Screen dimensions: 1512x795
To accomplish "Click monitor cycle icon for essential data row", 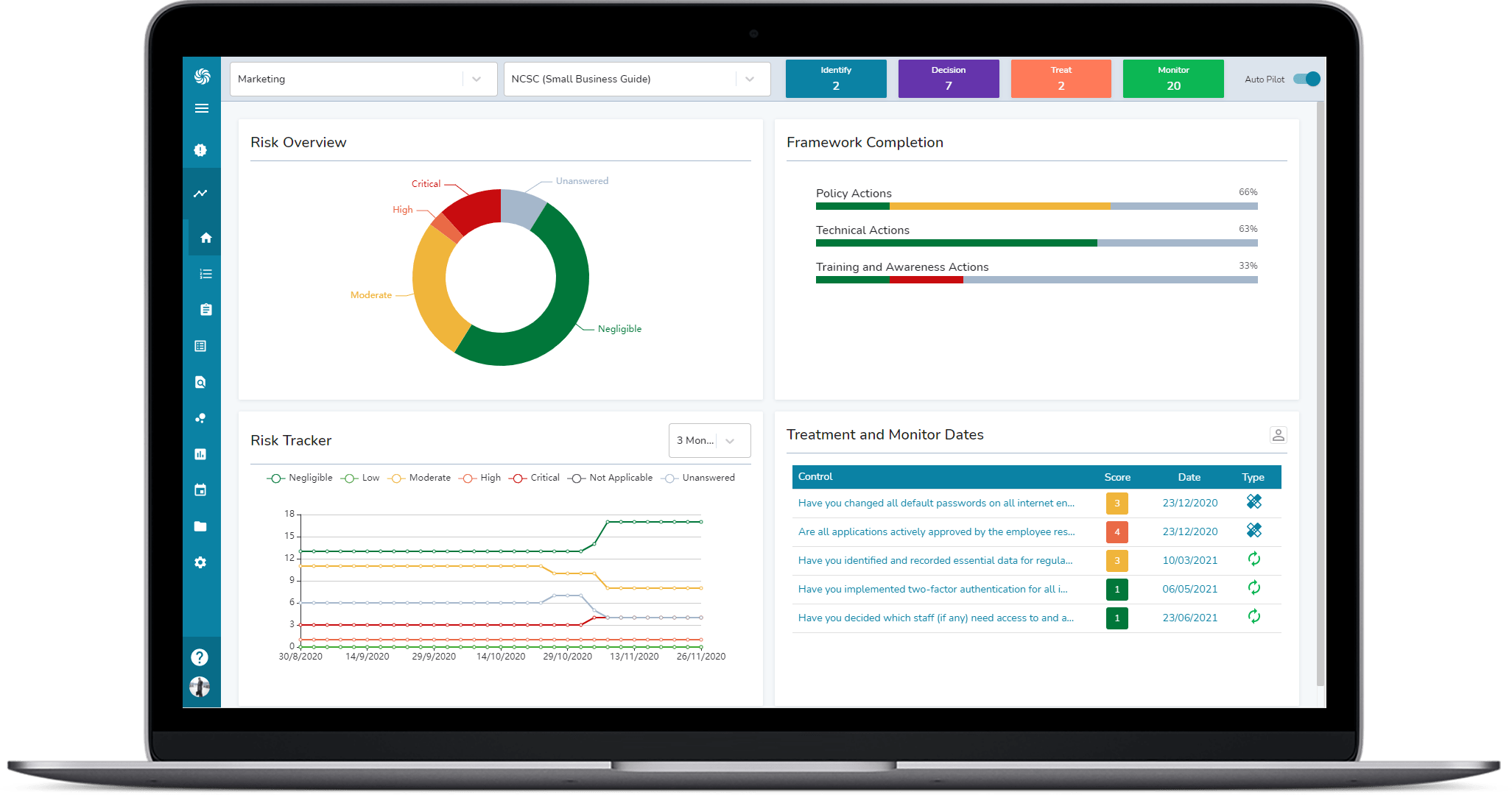I will 1254,559.
